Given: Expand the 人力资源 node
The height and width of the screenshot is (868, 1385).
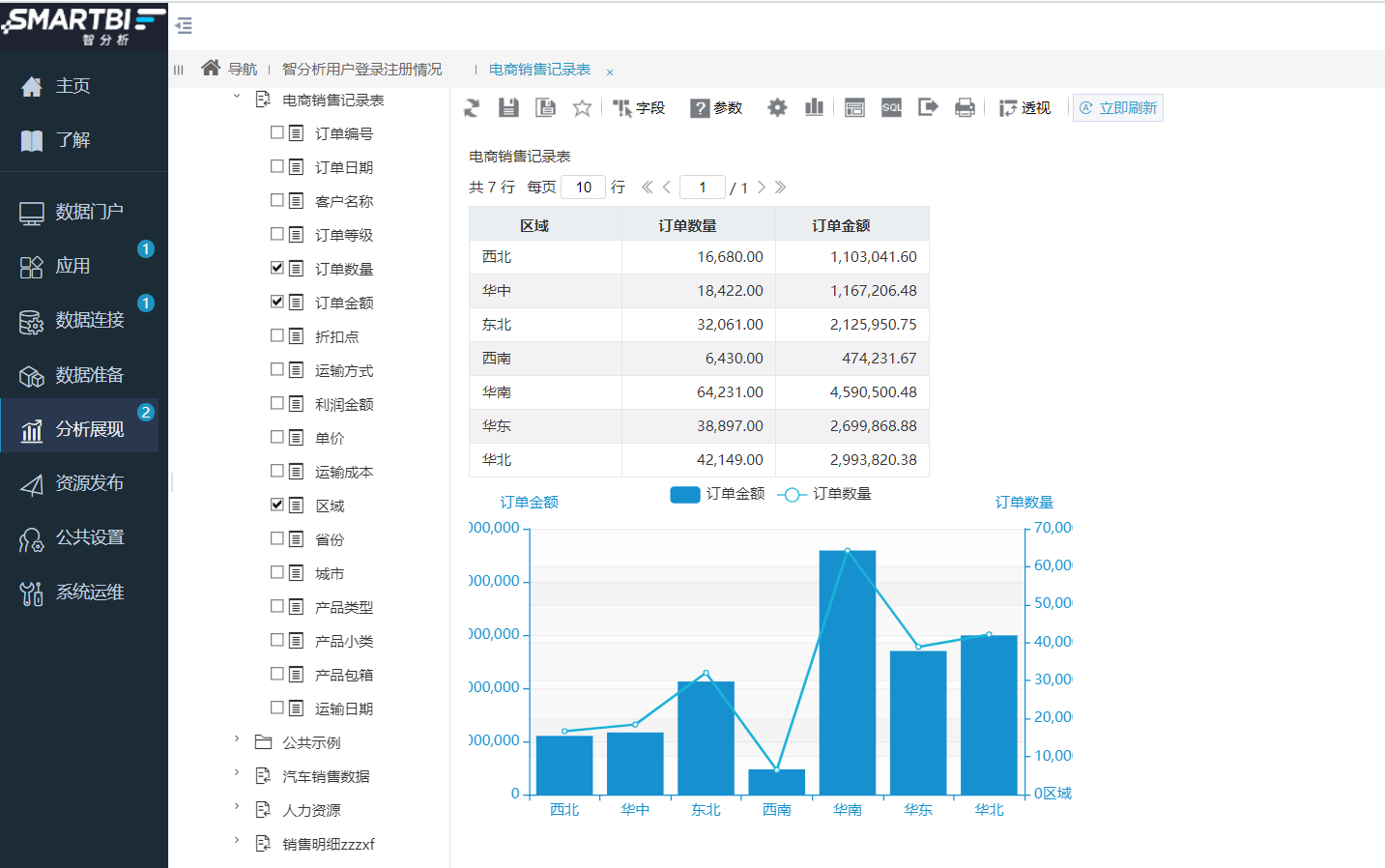Looking at the screenshot, I should point(237,807).
